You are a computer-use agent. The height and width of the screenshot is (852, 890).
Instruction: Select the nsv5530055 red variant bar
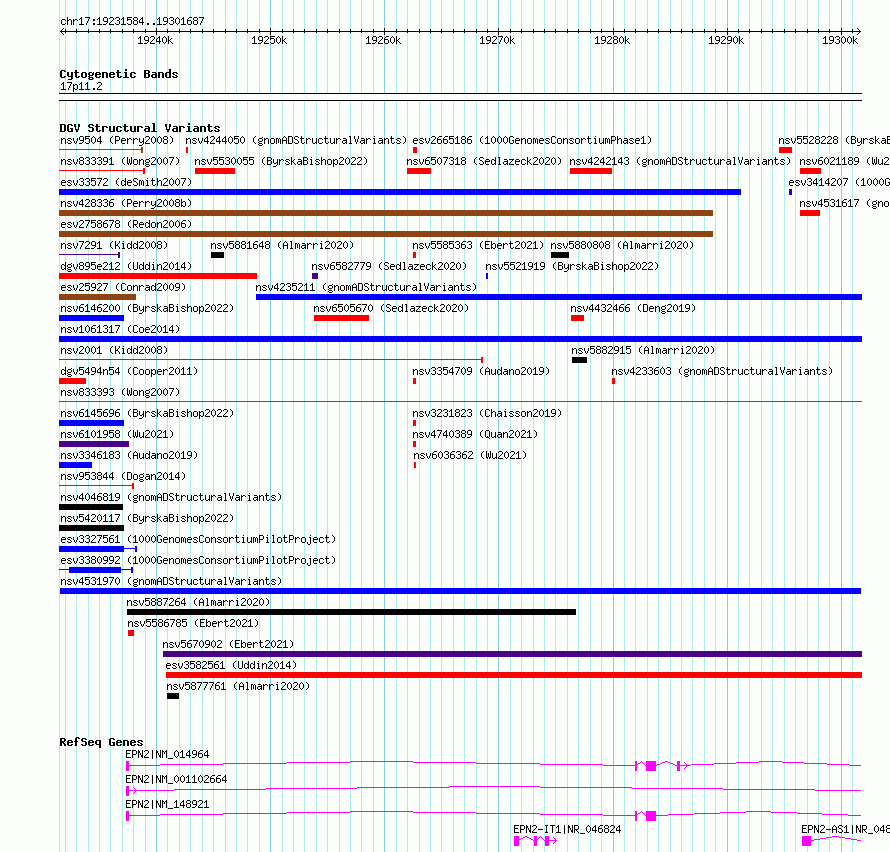point(215,171)
